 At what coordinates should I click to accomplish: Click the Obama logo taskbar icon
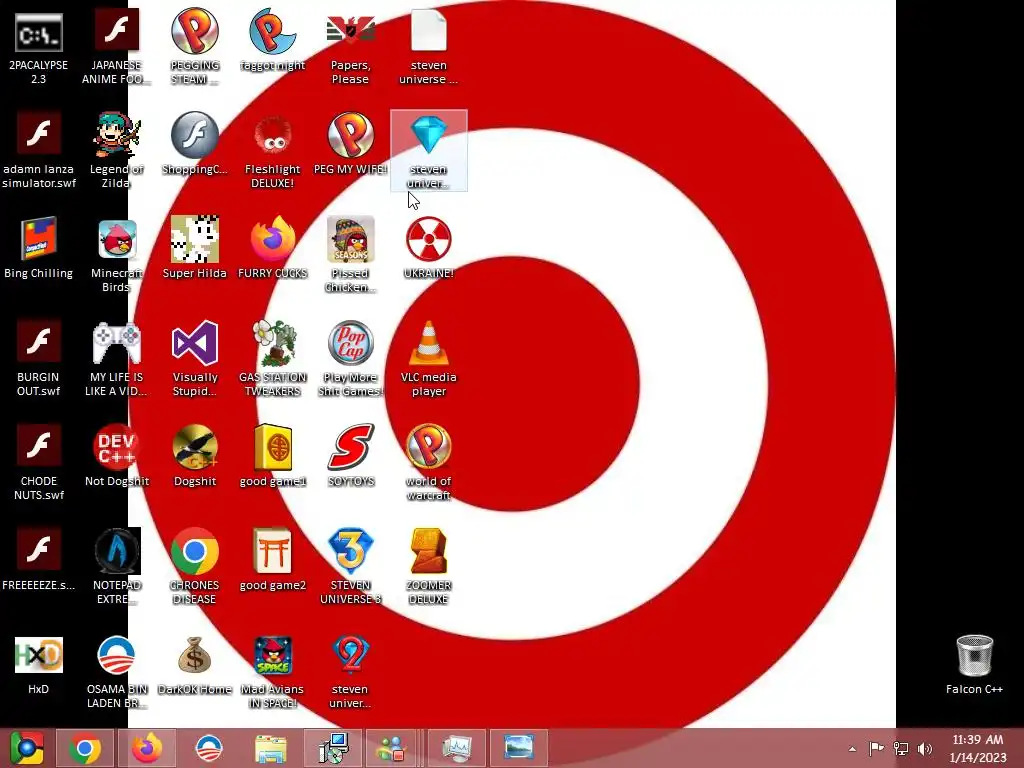tap(209, 748)
